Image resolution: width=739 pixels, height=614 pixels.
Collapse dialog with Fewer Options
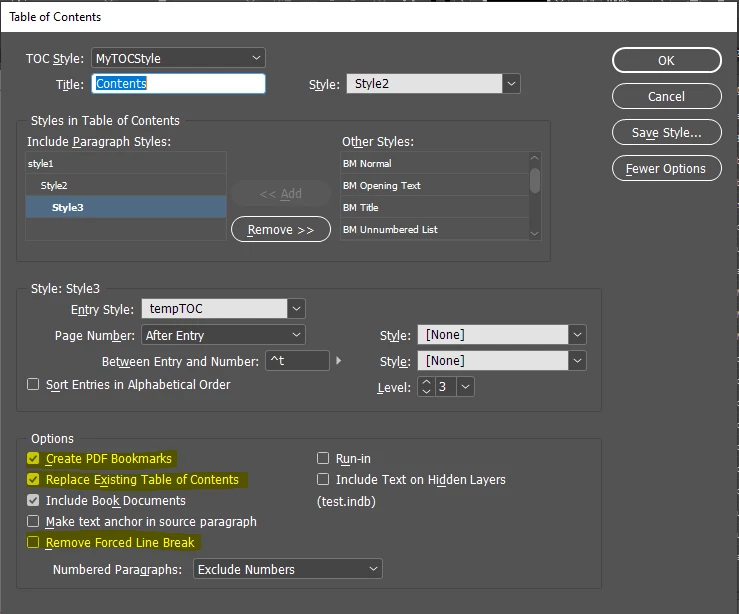coord(666,168)
